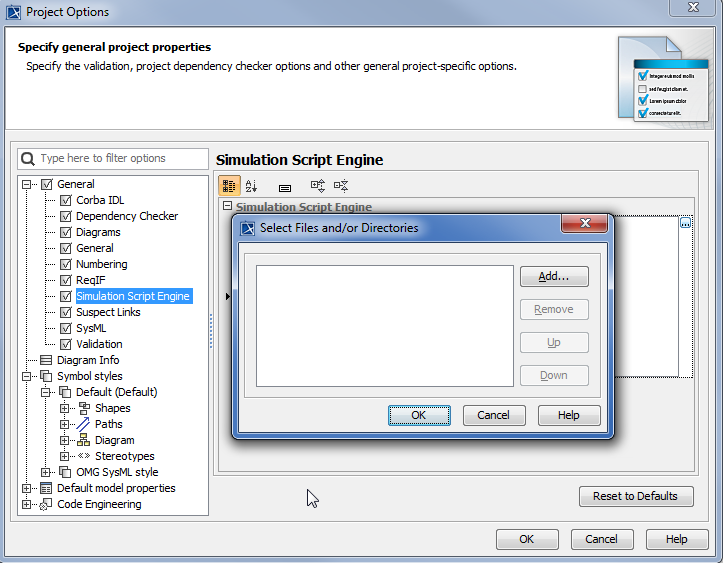This screenshot has height=563, width=723.
Task: Click the Symbol styles icon in tree
Action: click(x=46, y=376)
